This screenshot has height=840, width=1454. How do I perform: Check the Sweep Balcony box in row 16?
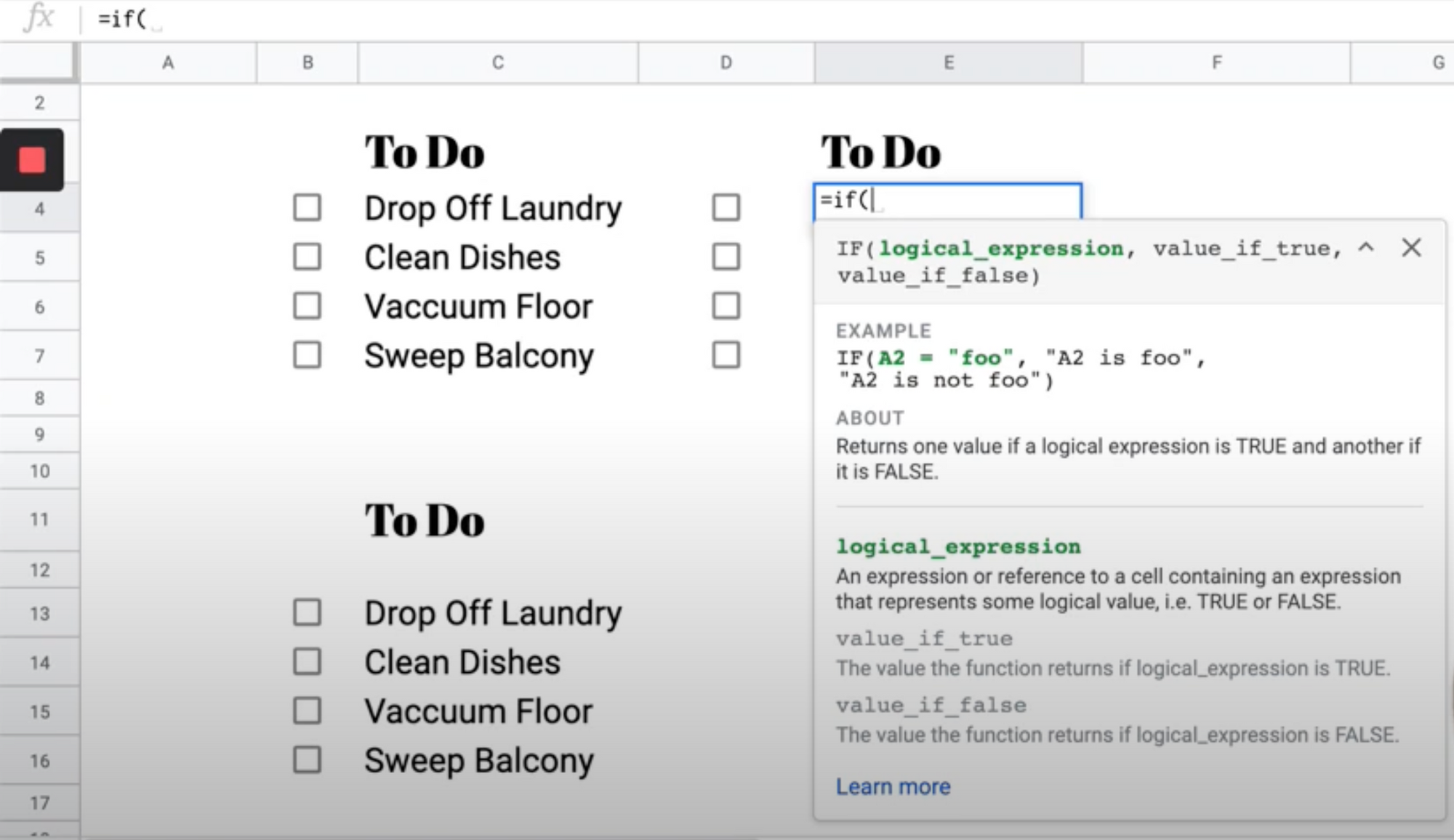point(307,760)
